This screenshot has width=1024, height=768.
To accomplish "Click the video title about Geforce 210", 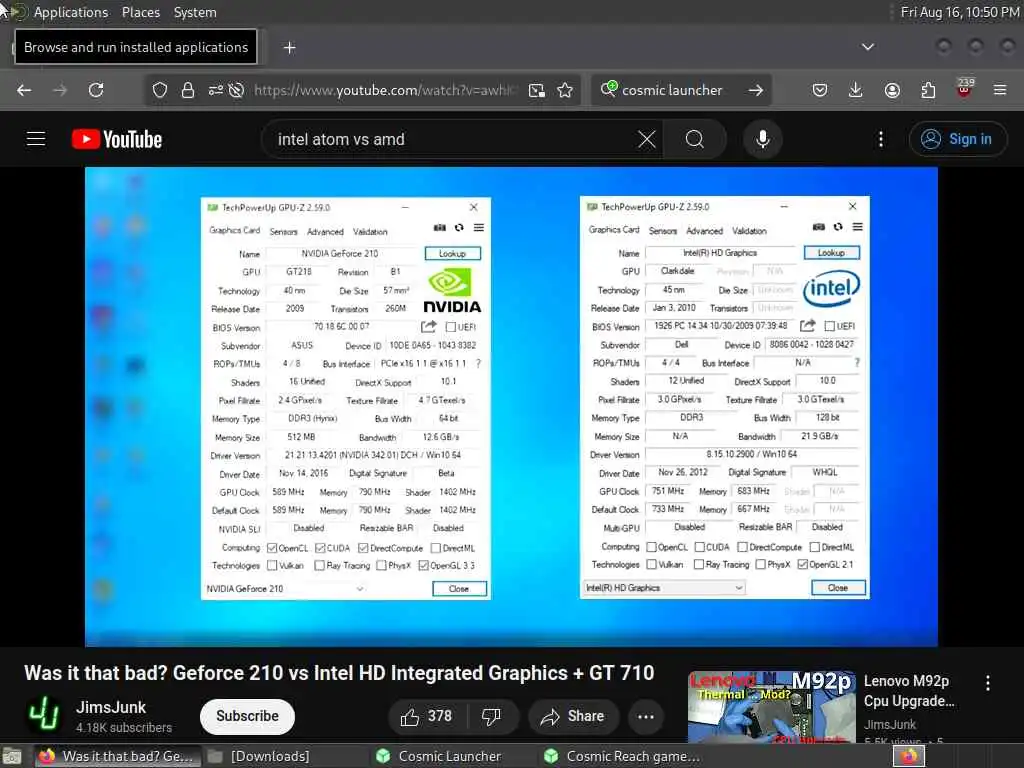I will point(339,673).
